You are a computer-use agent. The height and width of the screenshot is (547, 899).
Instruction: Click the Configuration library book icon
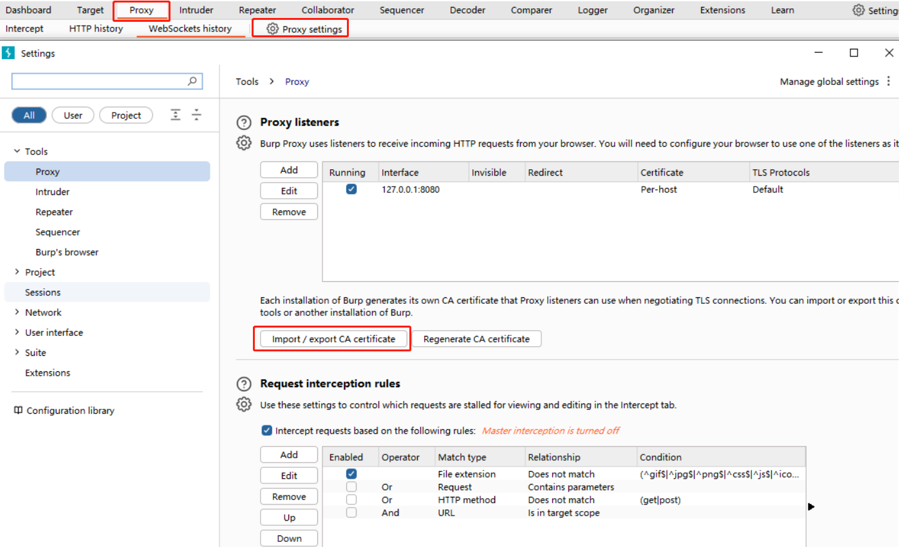click(18, 410)
